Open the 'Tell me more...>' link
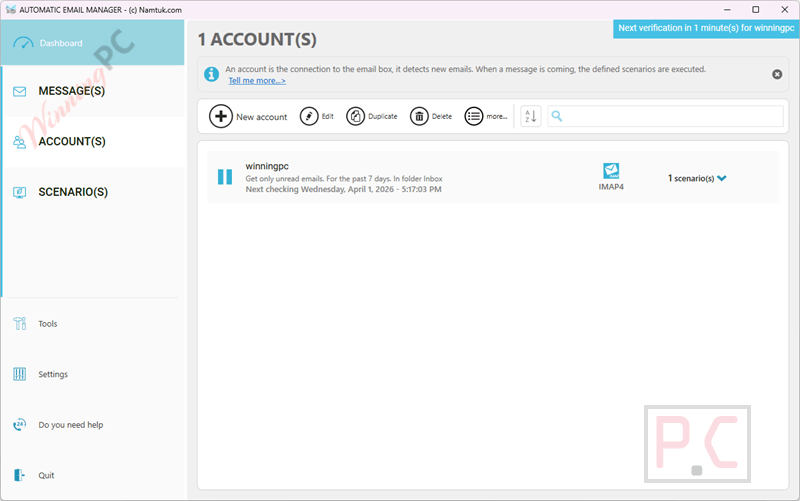This screenshot has height=501, width=800. [x=257, y=81]
